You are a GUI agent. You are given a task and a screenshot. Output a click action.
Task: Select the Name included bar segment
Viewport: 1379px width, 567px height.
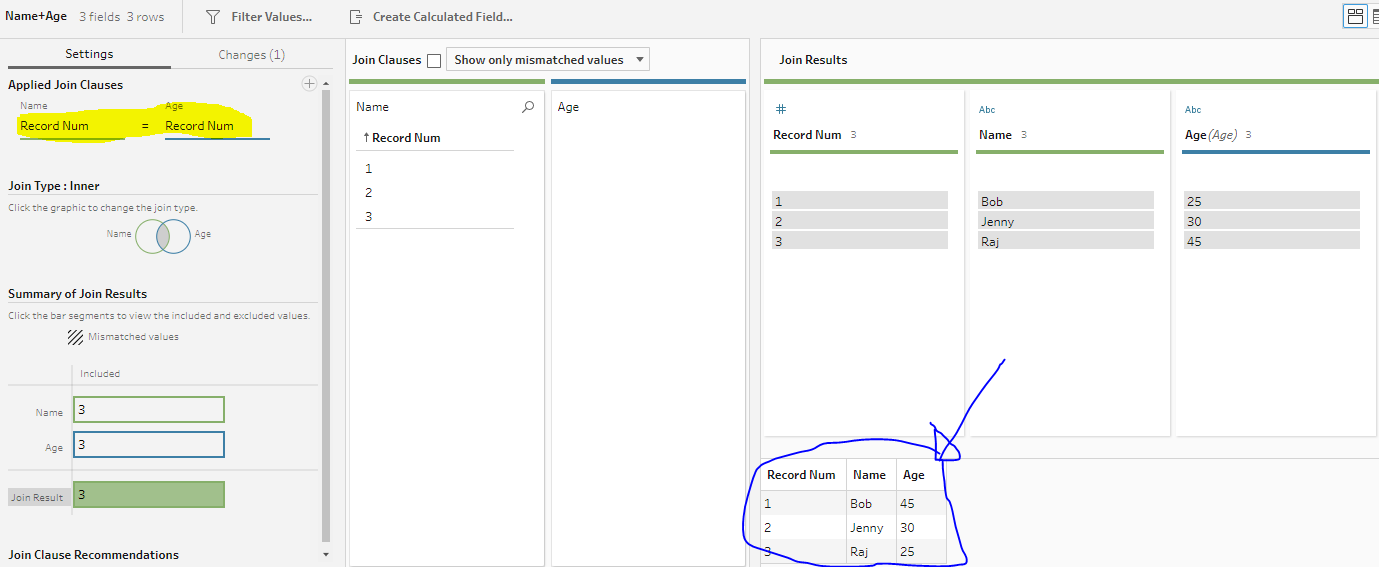[x=149, y=410]
